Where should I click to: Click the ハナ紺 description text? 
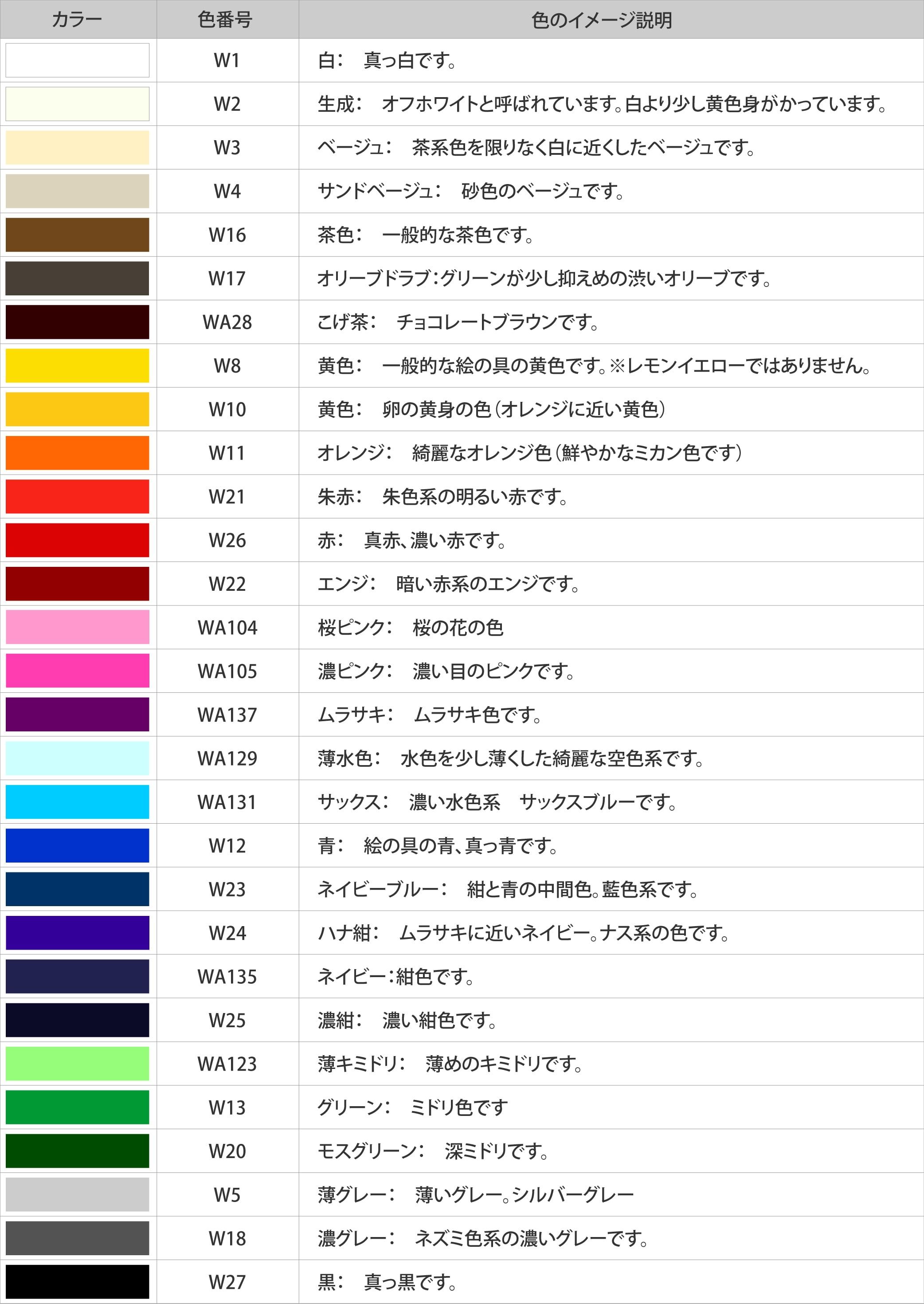tap(523, 932)
